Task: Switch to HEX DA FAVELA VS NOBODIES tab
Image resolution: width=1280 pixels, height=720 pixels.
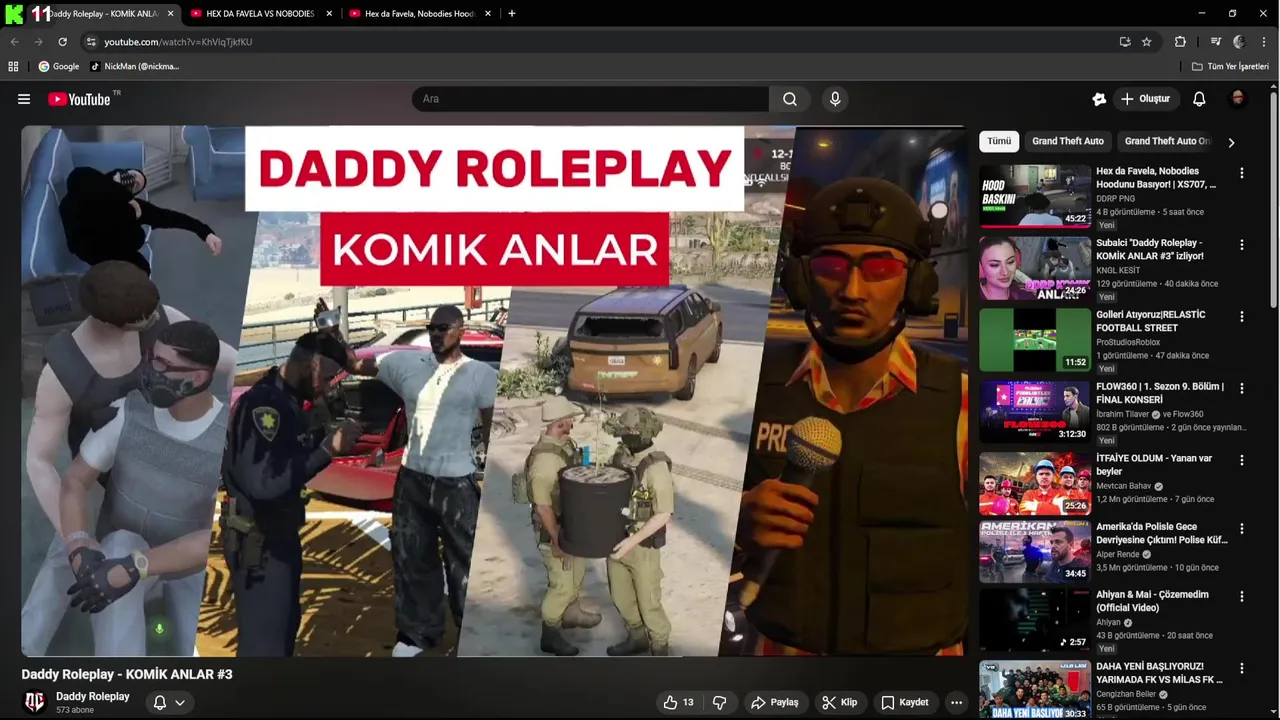Action: click(x=260, y=14)
